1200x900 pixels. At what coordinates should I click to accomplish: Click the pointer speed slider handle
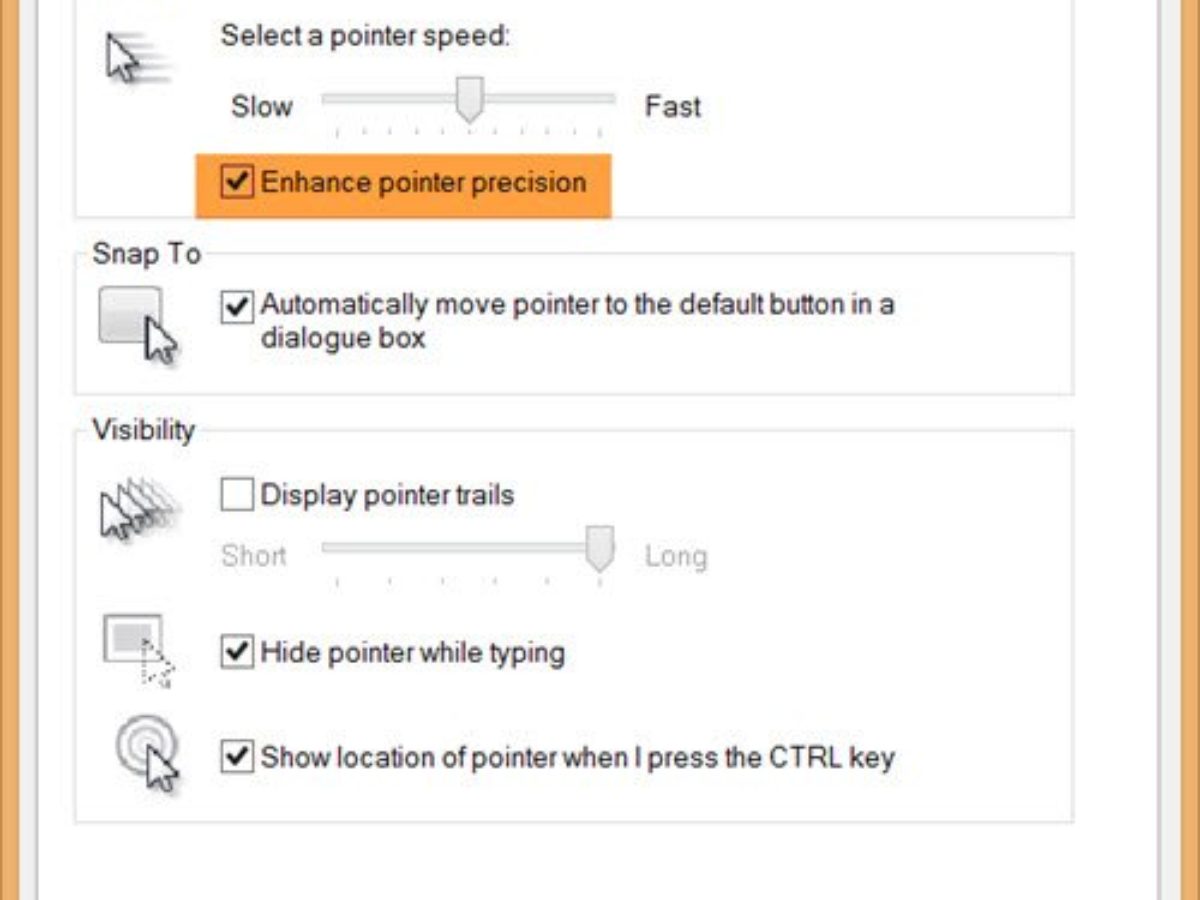tap(469, 99)
